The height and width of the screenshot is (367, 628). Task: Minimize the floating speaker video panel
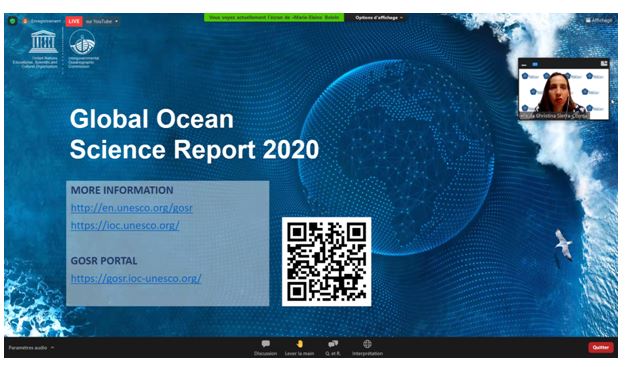(x=524, y=64)
